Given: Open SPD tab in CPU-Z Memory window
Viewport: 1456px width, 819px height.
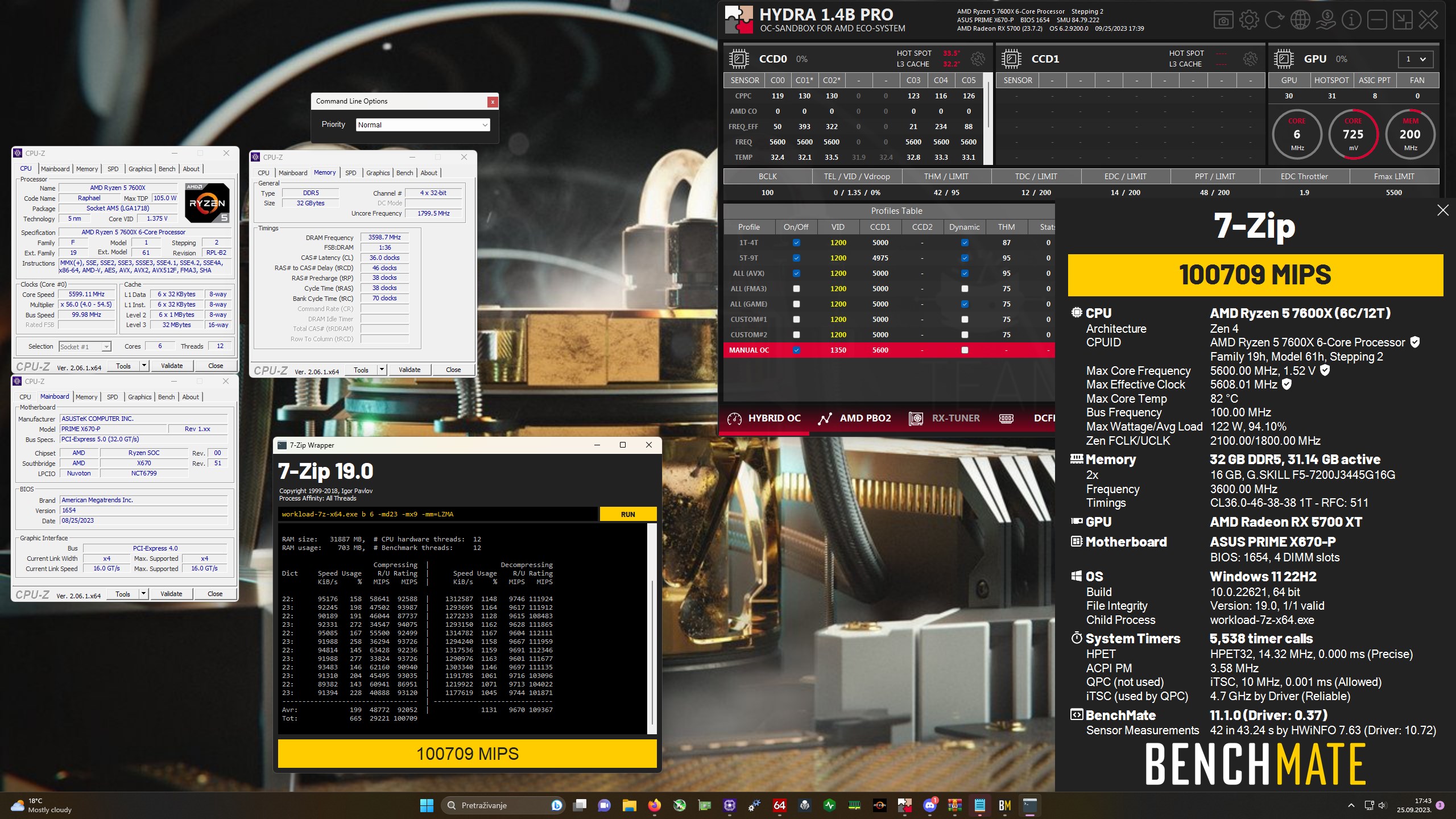Looking at the screenshot, I should point(351,173).
